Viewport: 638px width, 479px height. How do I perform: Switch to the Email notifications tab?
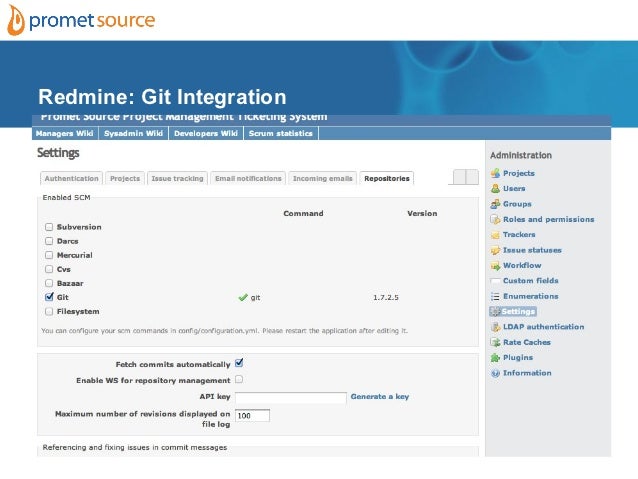coord(248,178)
